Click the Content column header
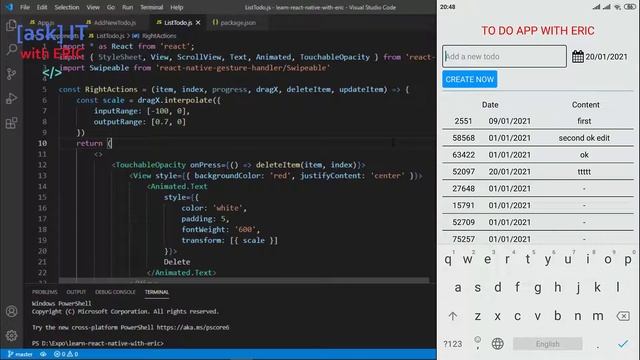 pyautogui.click(x=585, y=105)
